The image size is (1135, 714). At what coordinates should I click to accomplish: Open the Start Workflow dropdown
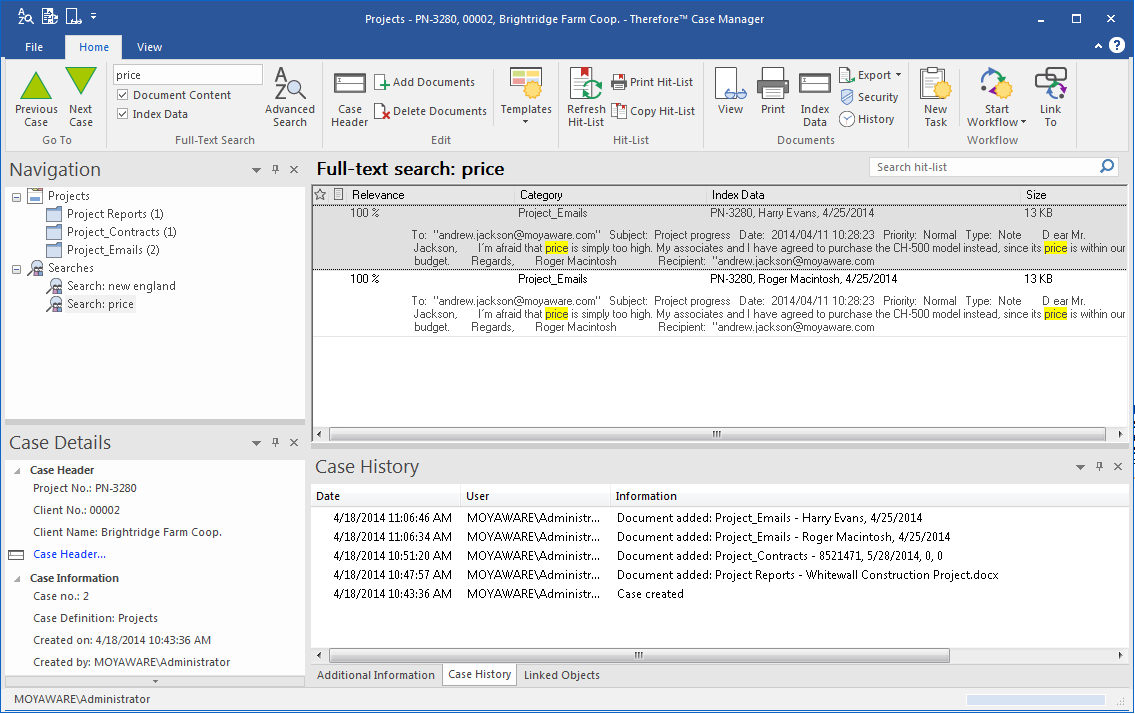(x=994, y=95)
